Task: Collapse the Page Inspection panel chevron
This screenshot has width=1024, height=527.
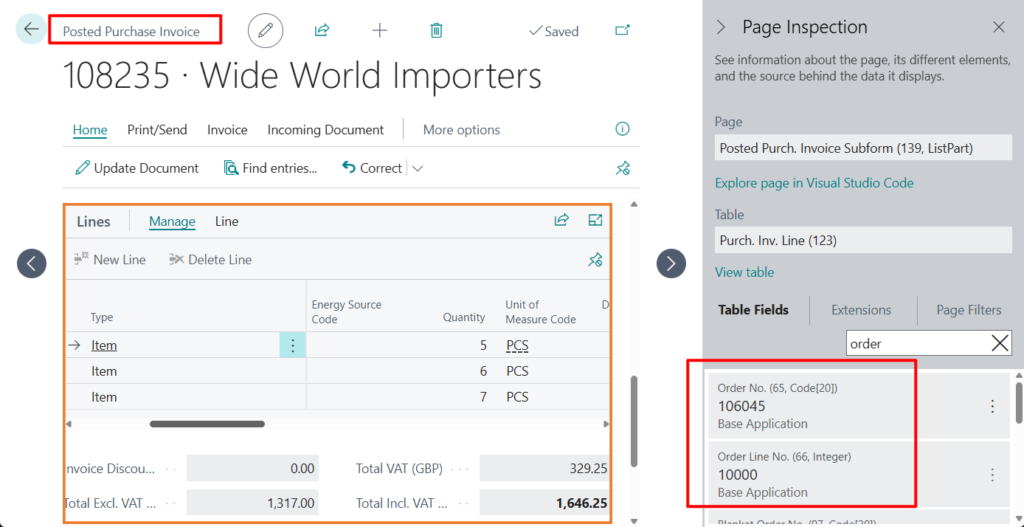Action: [721, 27]
